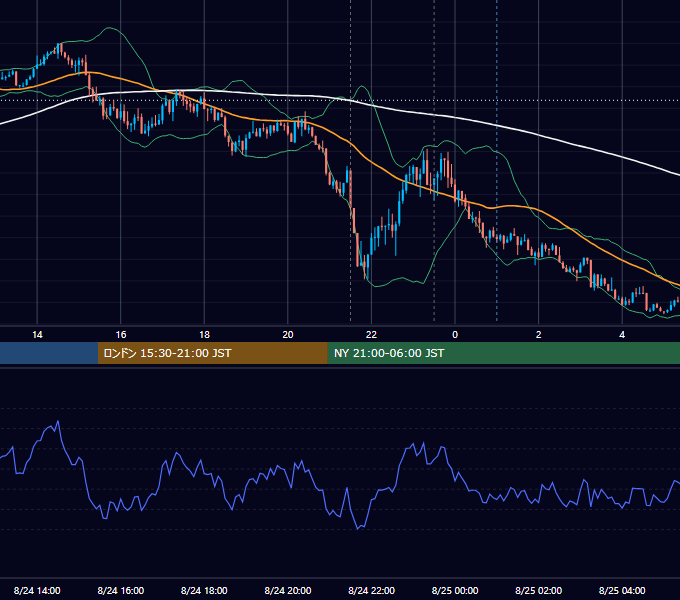Select the ロンドン 15:30-21:00 JST session bar

pos(212,353)
